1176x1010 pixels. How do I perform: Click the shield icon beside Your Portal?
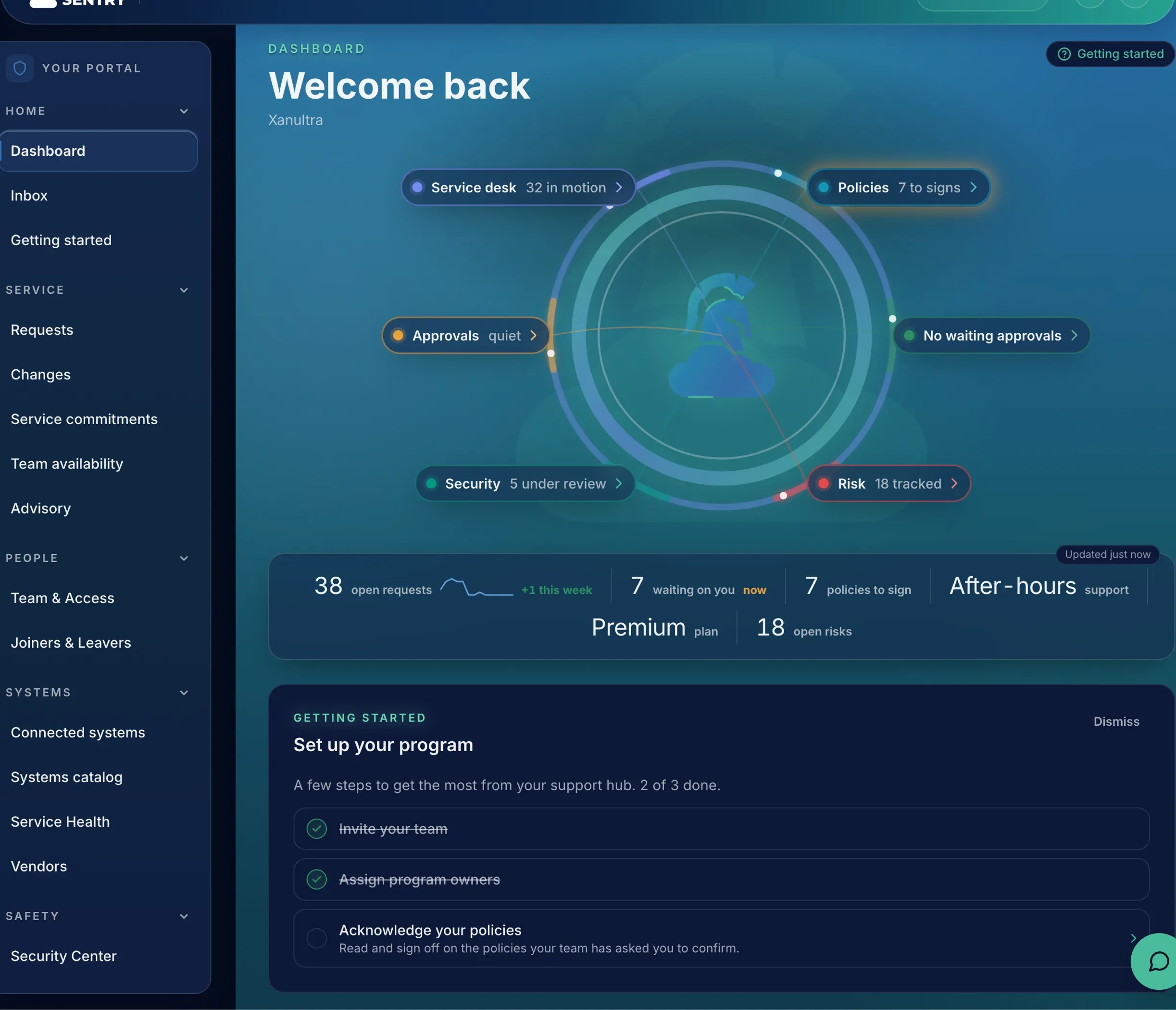coord(20,68)
